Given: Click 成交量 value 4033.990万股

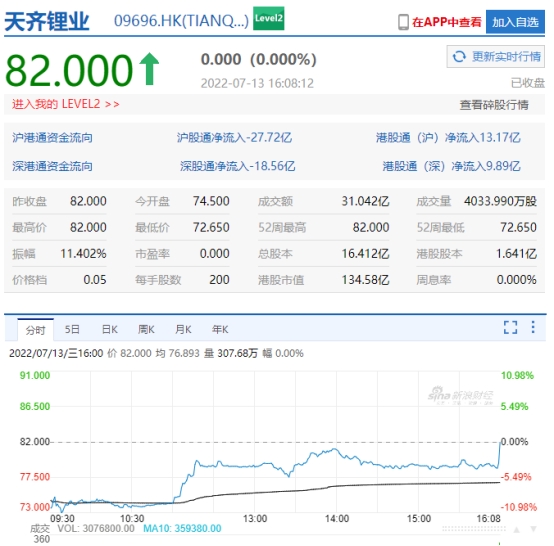Looking at the screenshot, I should tap(500, 201).
